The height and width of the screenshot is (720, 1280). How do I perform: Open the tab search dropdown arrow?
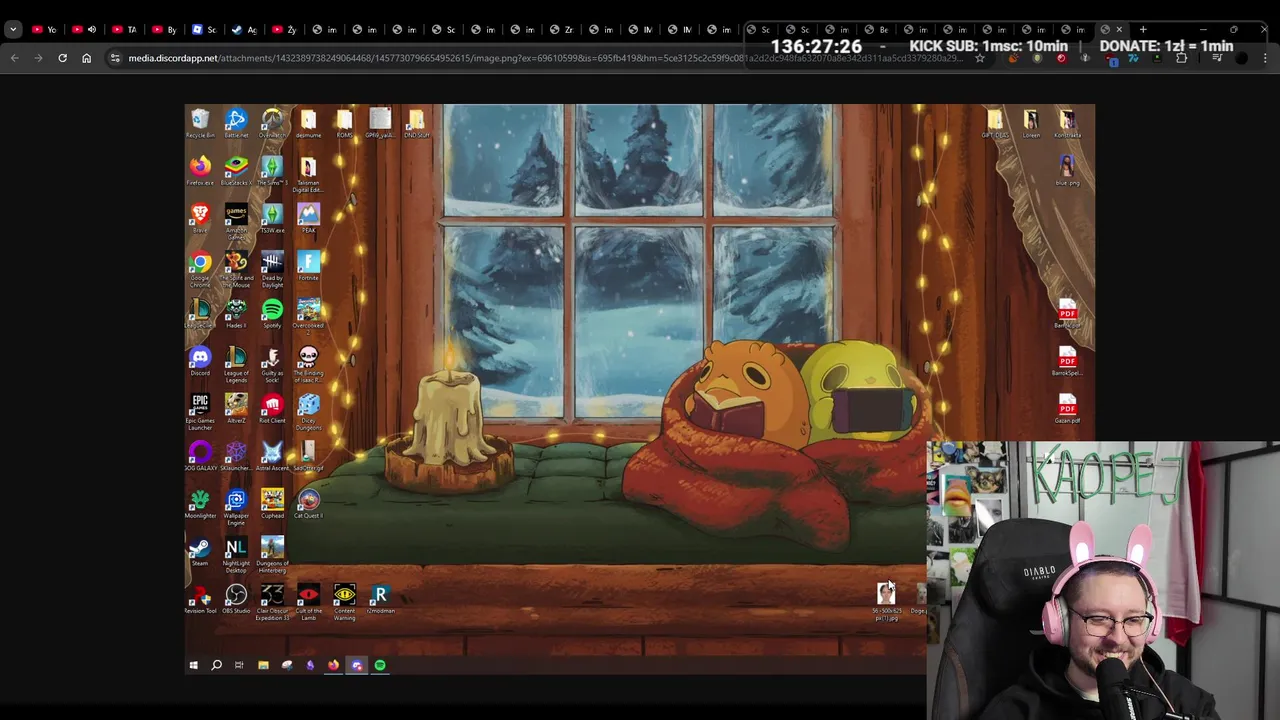13,29
